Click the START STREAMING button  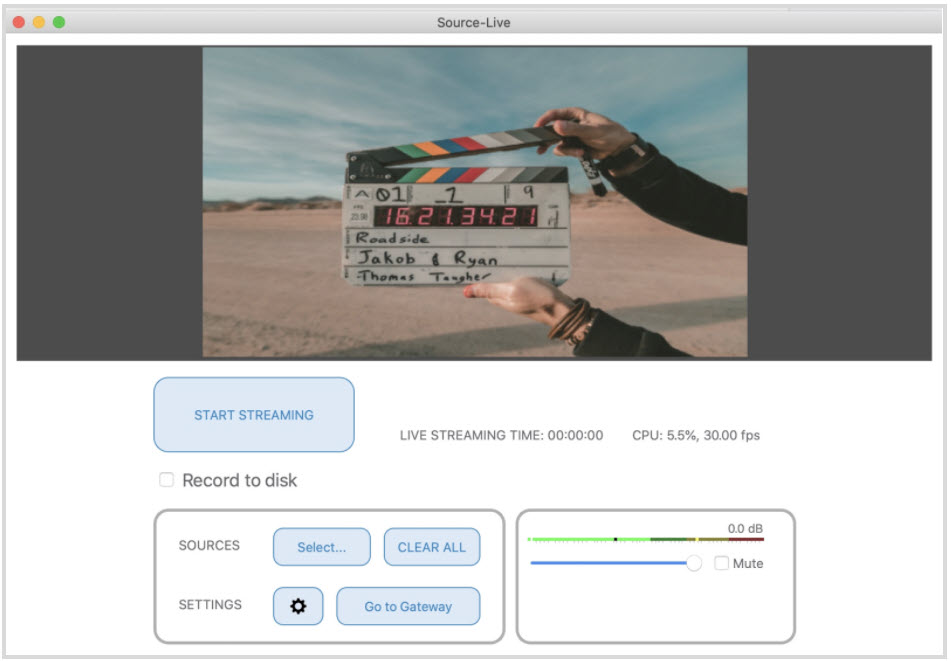(254, 415)
